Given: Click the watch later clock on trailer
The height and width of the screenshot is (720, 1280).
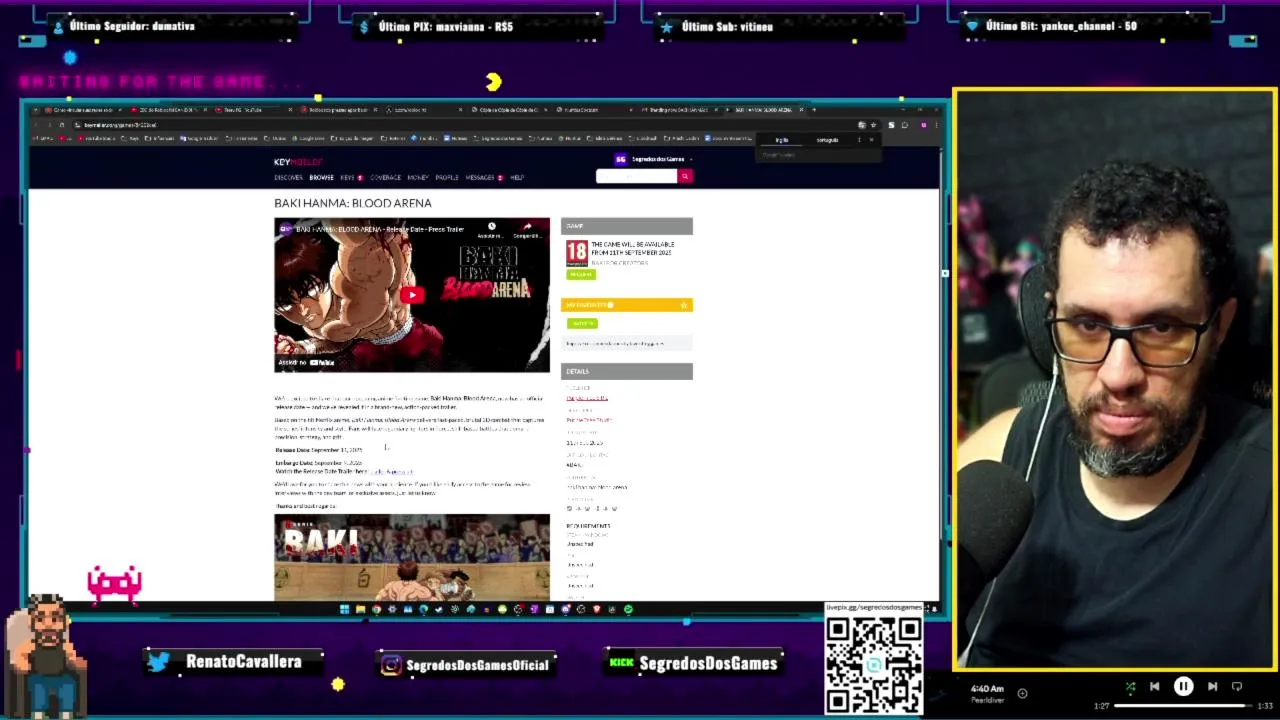Looking at the screenshot, I should click(x=491, y=229).
